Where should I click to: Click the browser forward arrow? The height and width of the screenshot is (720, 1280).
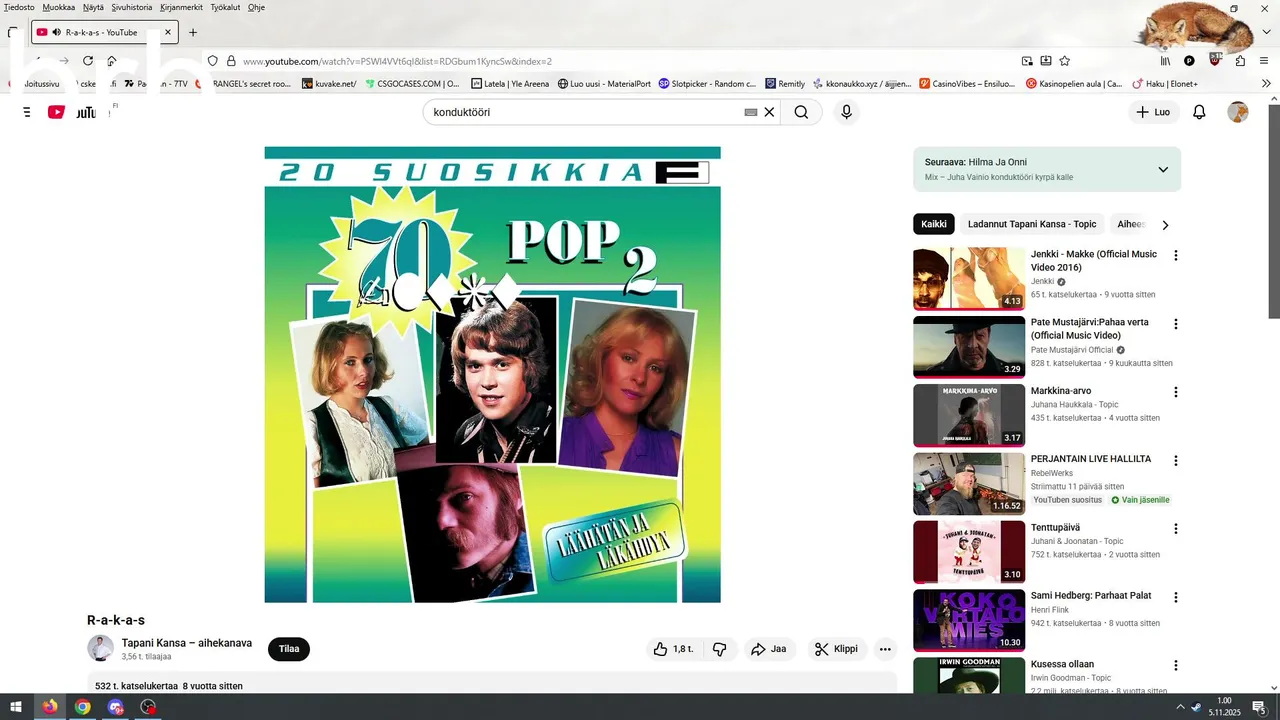click(64, 61)
